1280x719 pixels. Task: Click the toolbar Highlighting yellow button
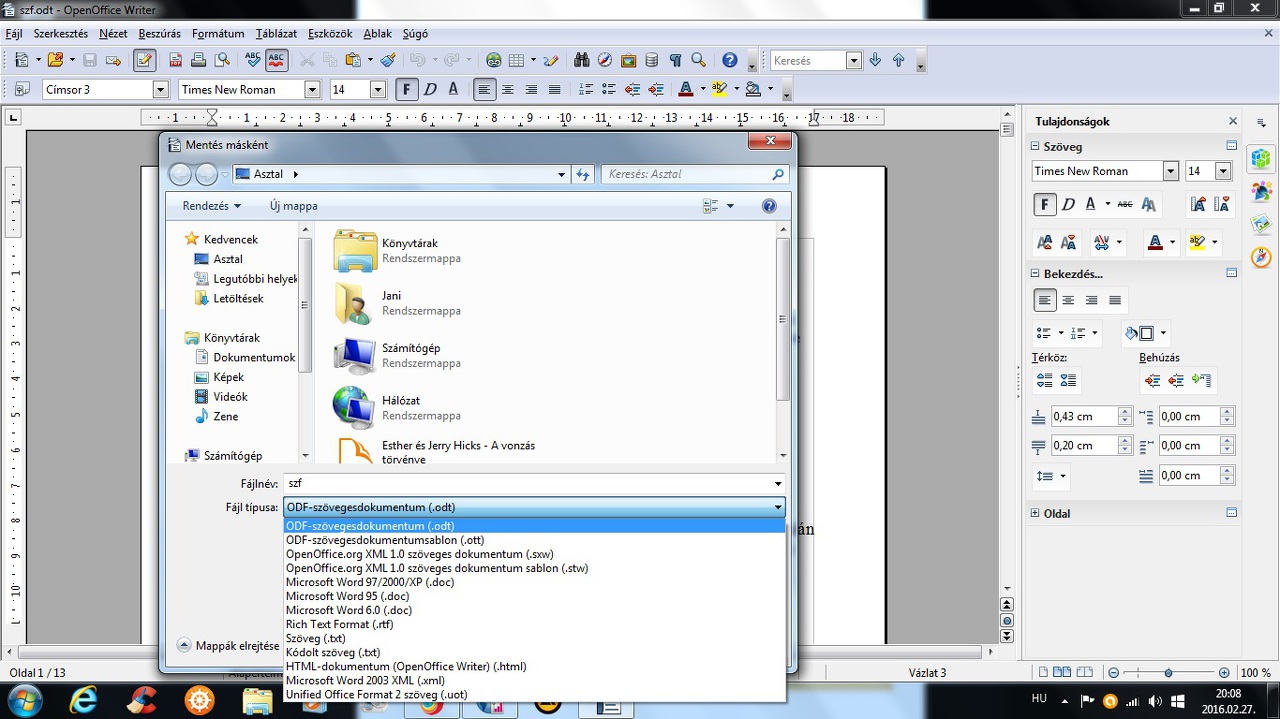tap(719, 89)
